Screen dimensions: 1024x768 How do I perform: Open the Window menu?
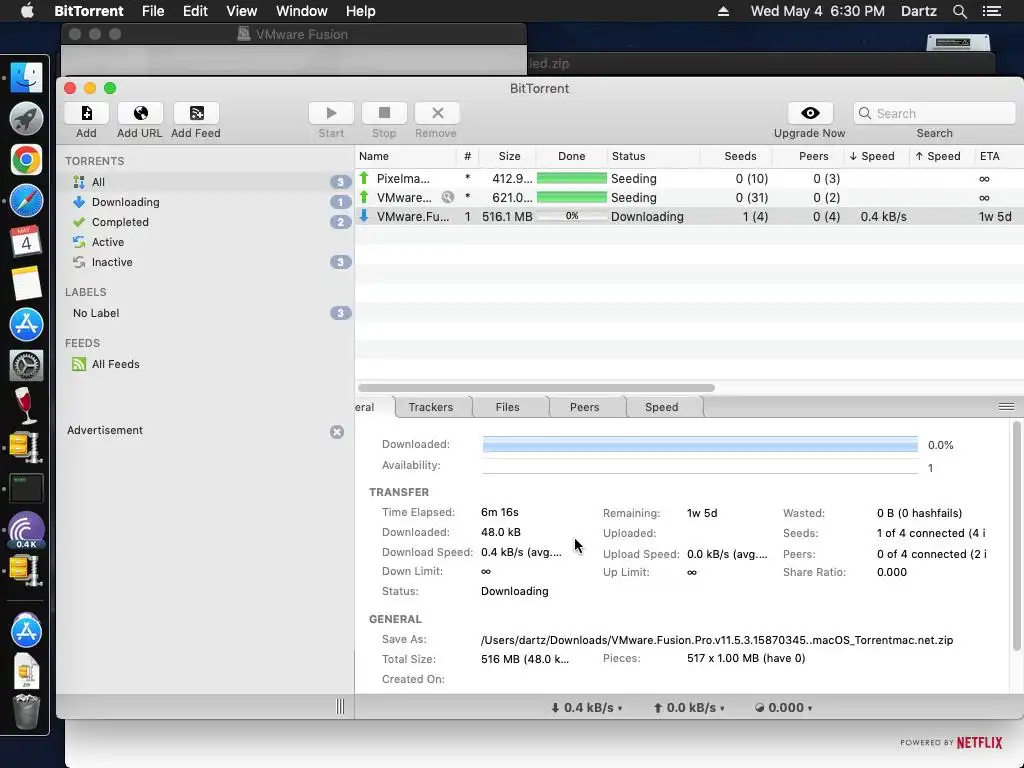point(302,11)
